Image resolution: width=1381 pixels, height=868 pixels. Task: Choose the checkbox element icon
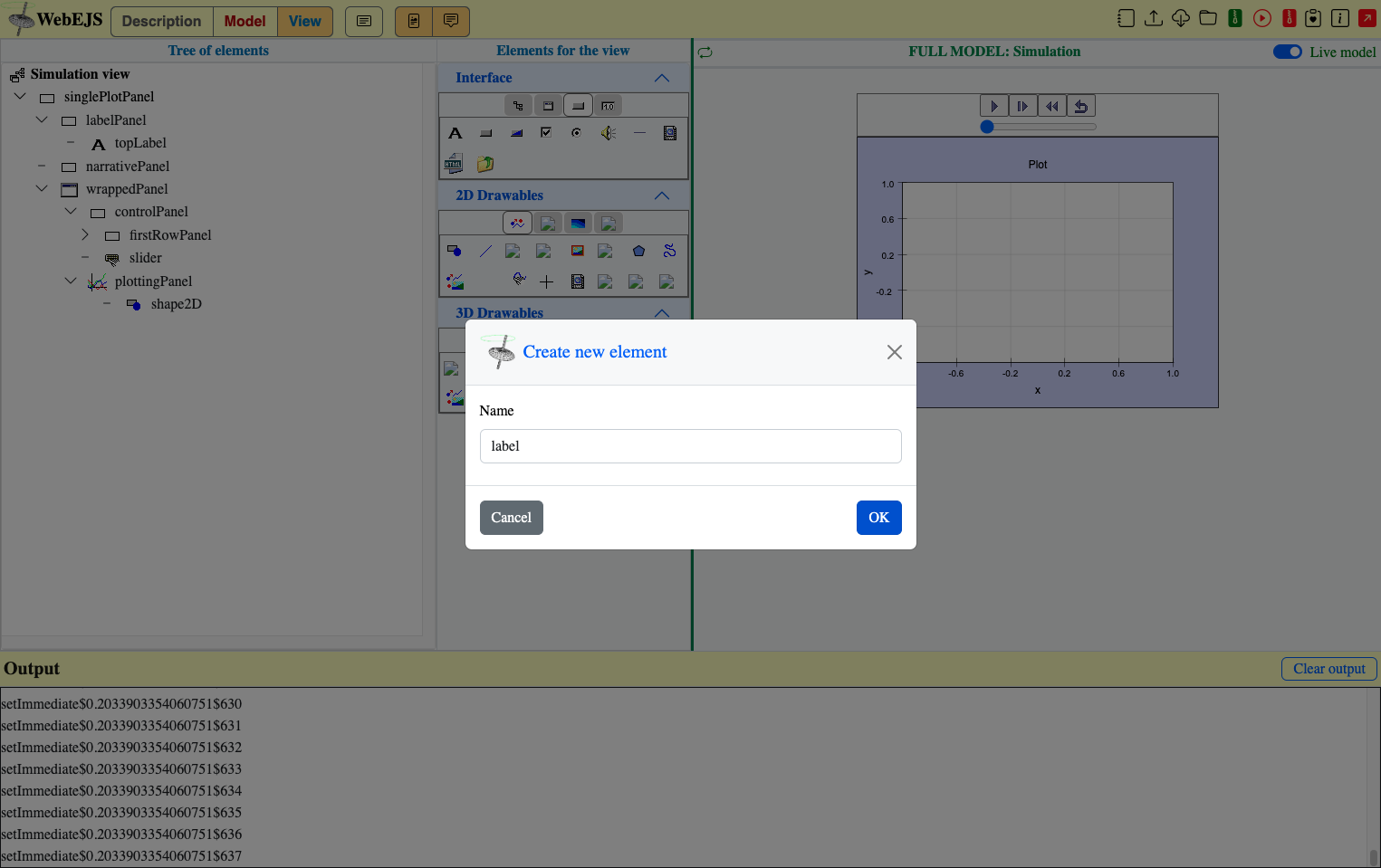[546, 133]
